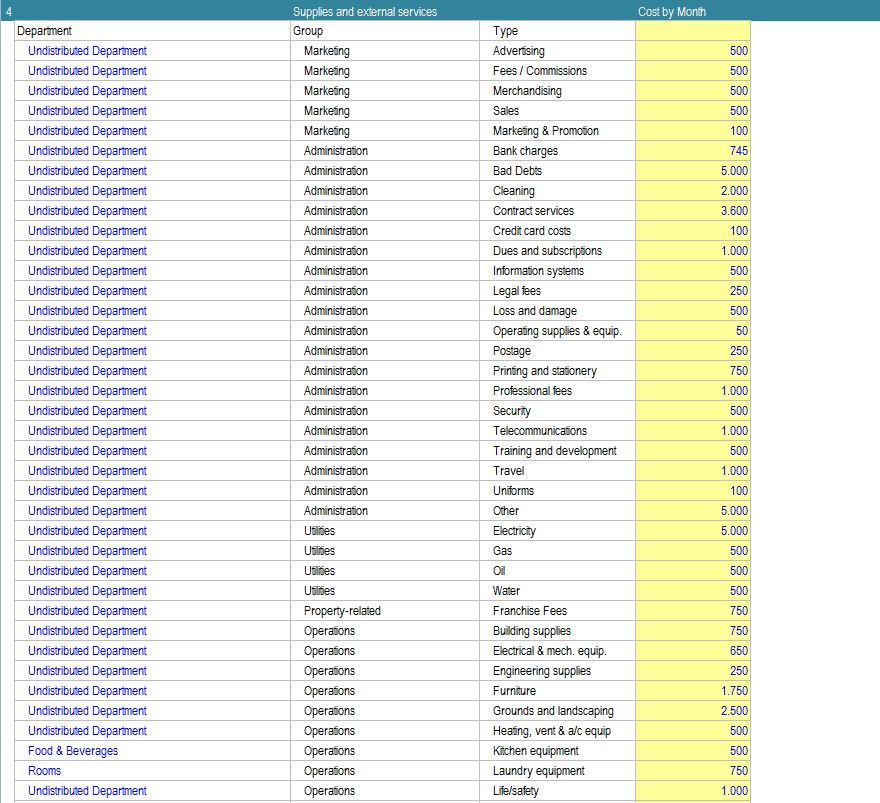Click the Oil type cell
The width and height of the screenshot is (880, 803).
pos(557,571)
